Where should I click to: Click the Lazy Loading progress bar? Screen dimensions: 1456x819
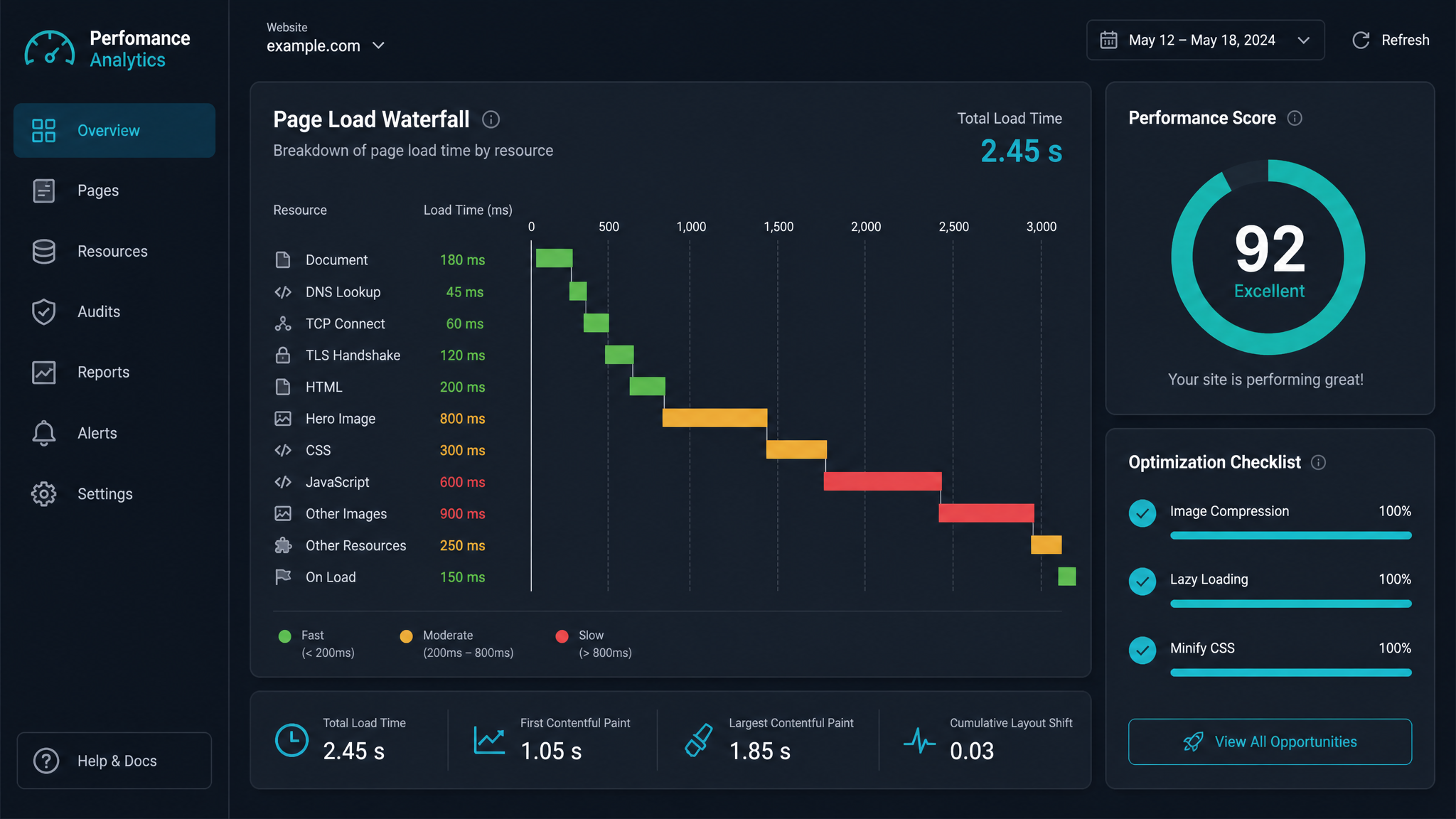click(x=1291, y=604)
